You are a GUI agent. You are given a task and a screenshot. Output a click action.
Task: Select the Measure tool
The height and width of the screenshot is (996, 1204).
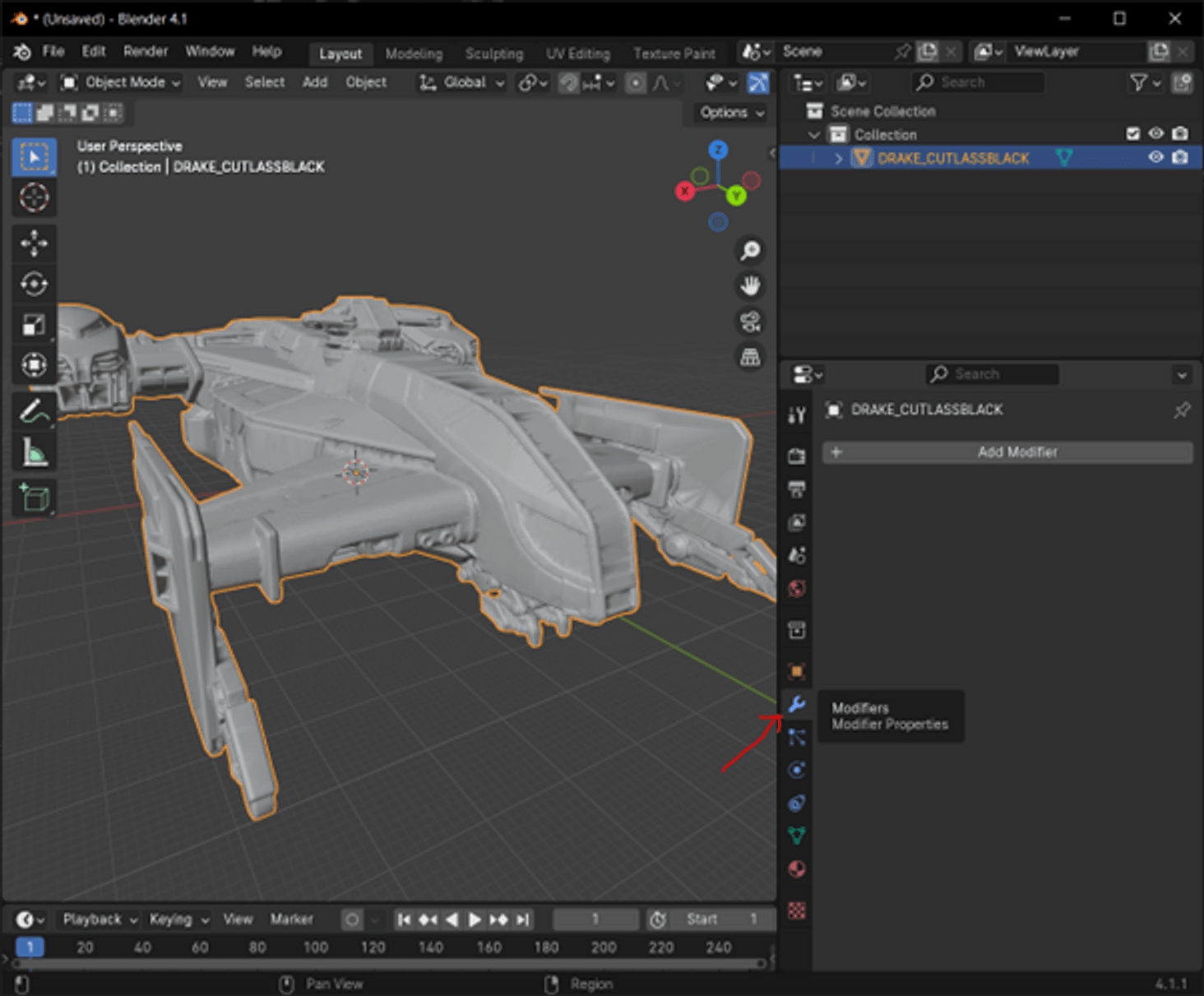[34, 452]
